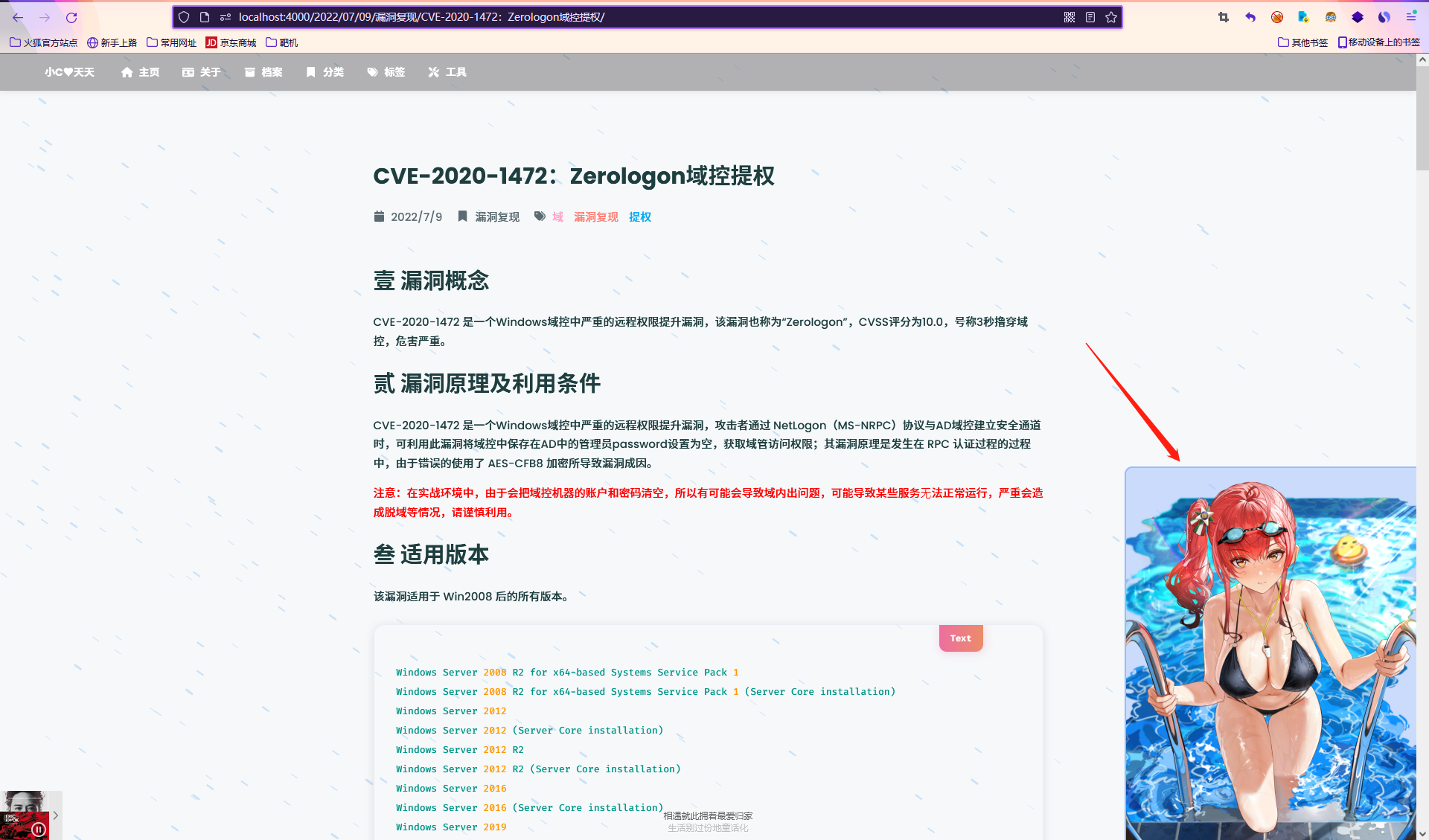This screenshot has height=840, width=1429.
Task: Click the pink 域 tag
Action: pos(557,217)
